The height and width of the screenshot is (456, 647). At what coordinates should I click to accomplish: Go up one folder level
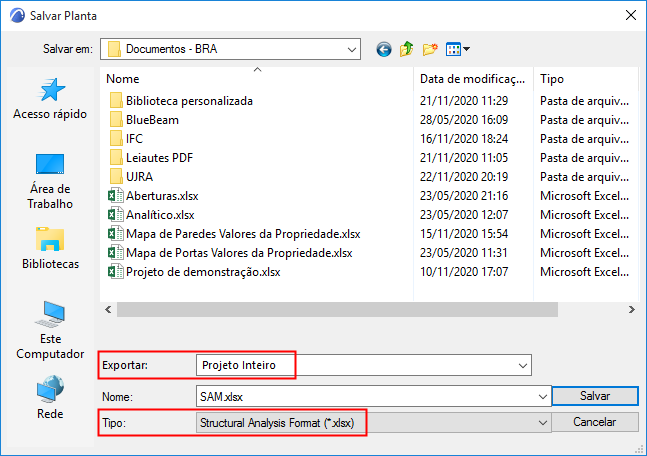click(407, 48)
